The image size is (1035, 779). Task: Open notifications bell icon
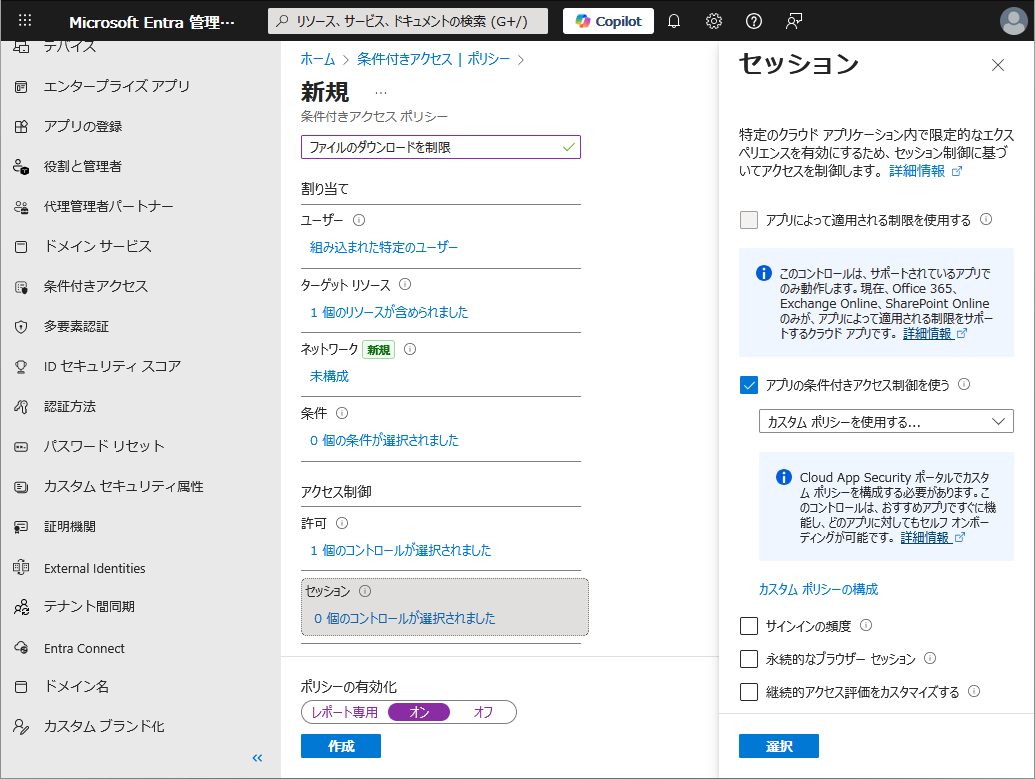674,21
